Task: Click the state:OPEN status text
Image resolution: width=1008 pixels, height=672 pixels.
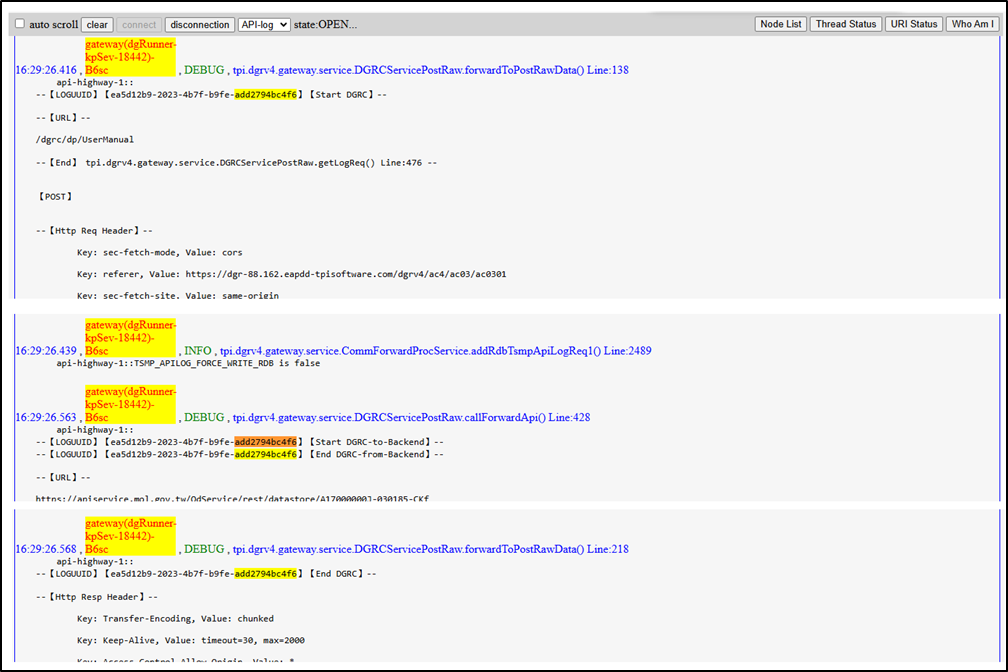Action: [x=325, y=24]
